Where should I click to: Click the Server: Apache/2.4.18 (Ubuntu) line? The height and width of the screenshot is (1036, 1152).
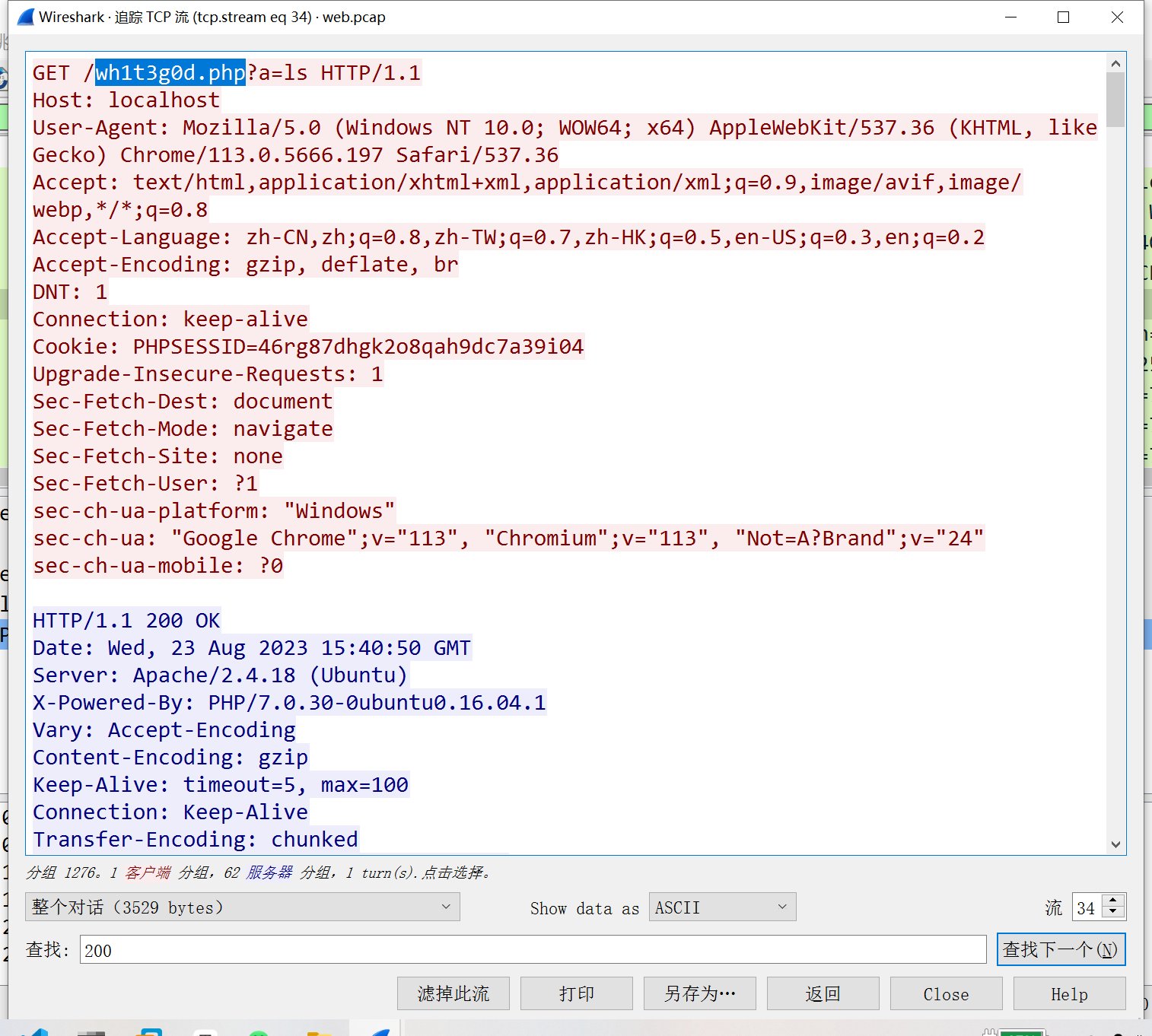click(x=220, y=675)
